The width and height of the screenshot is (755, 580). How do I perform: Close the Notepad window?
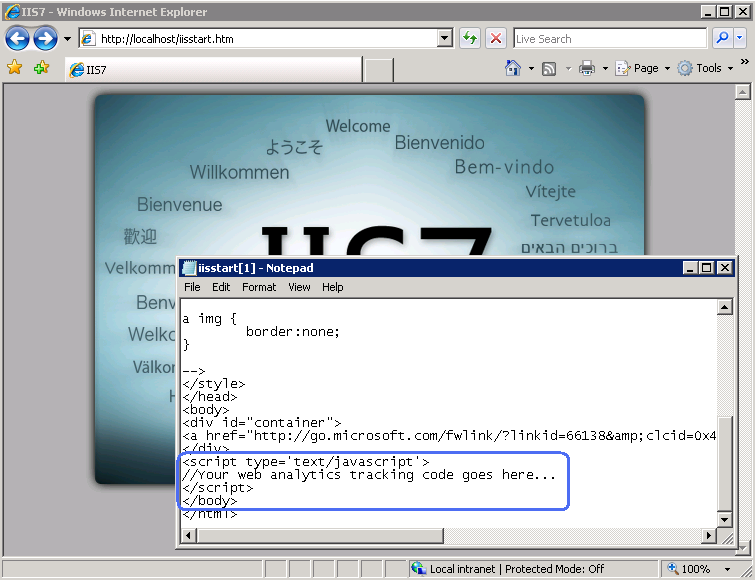tap(725, 268)
